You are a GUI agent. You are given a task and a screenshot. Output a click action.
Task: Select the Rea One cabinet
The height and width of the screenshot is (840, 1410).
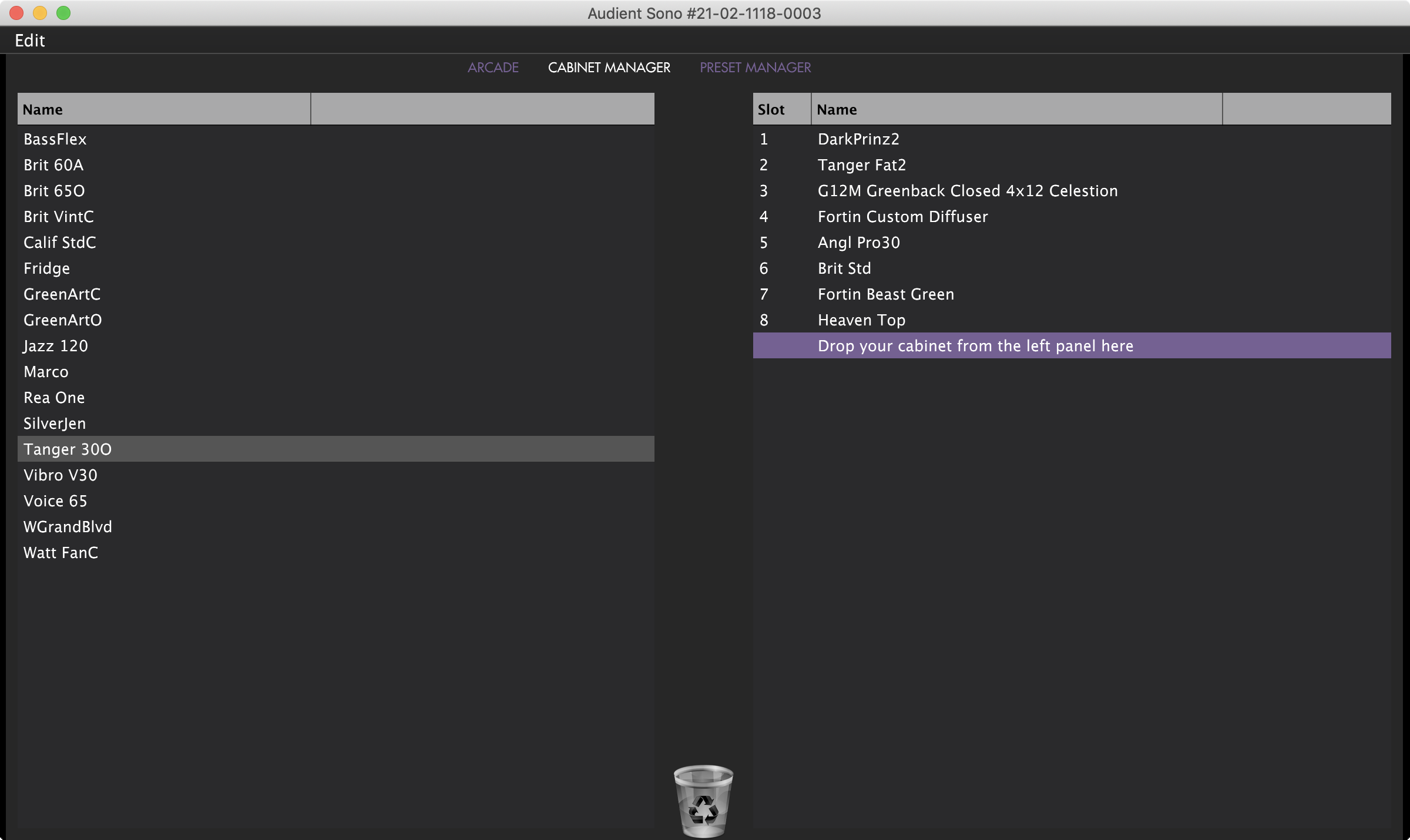pos(336,398)
